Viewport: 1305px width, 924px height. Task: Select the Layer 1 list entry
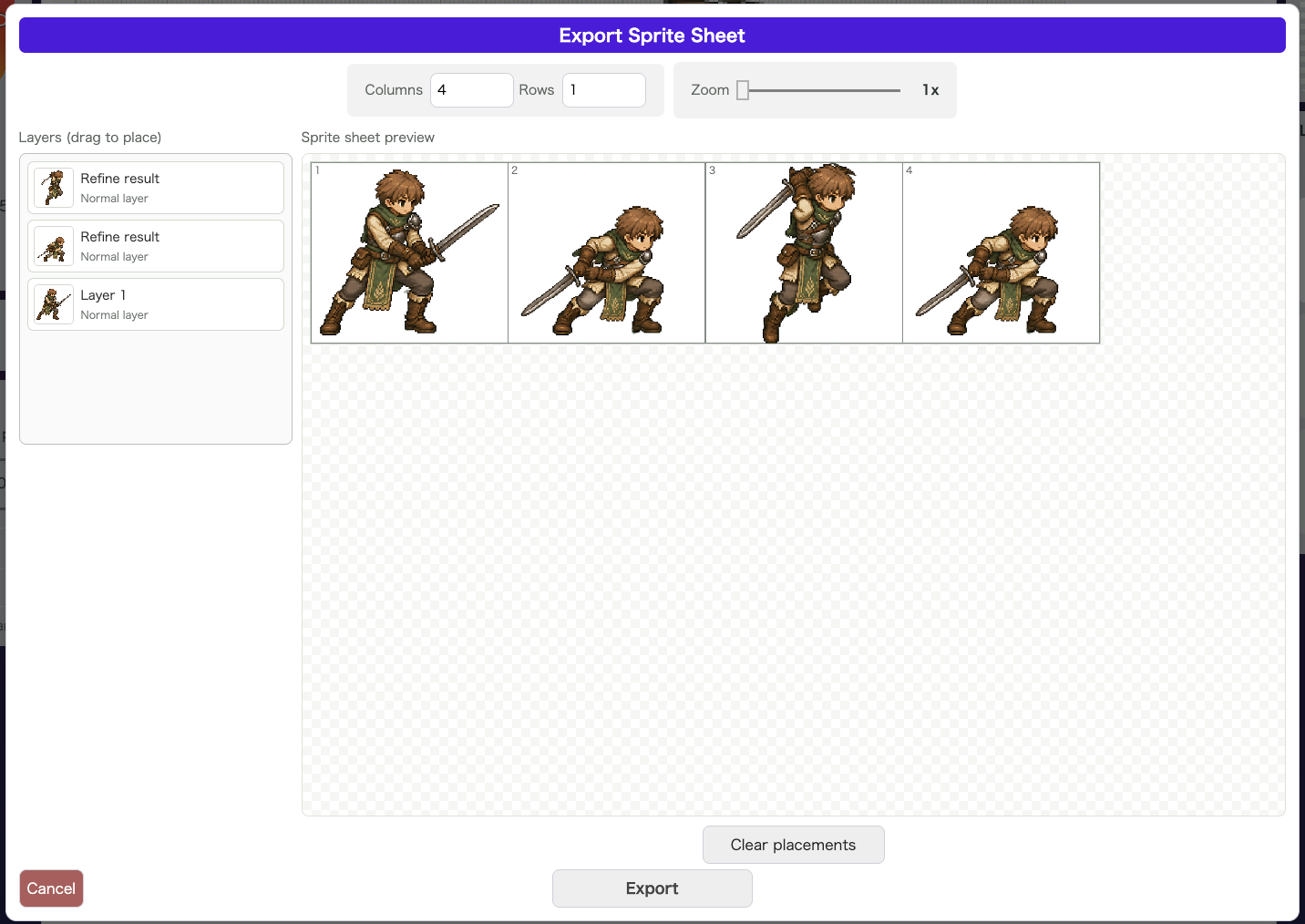pos(156,304)
